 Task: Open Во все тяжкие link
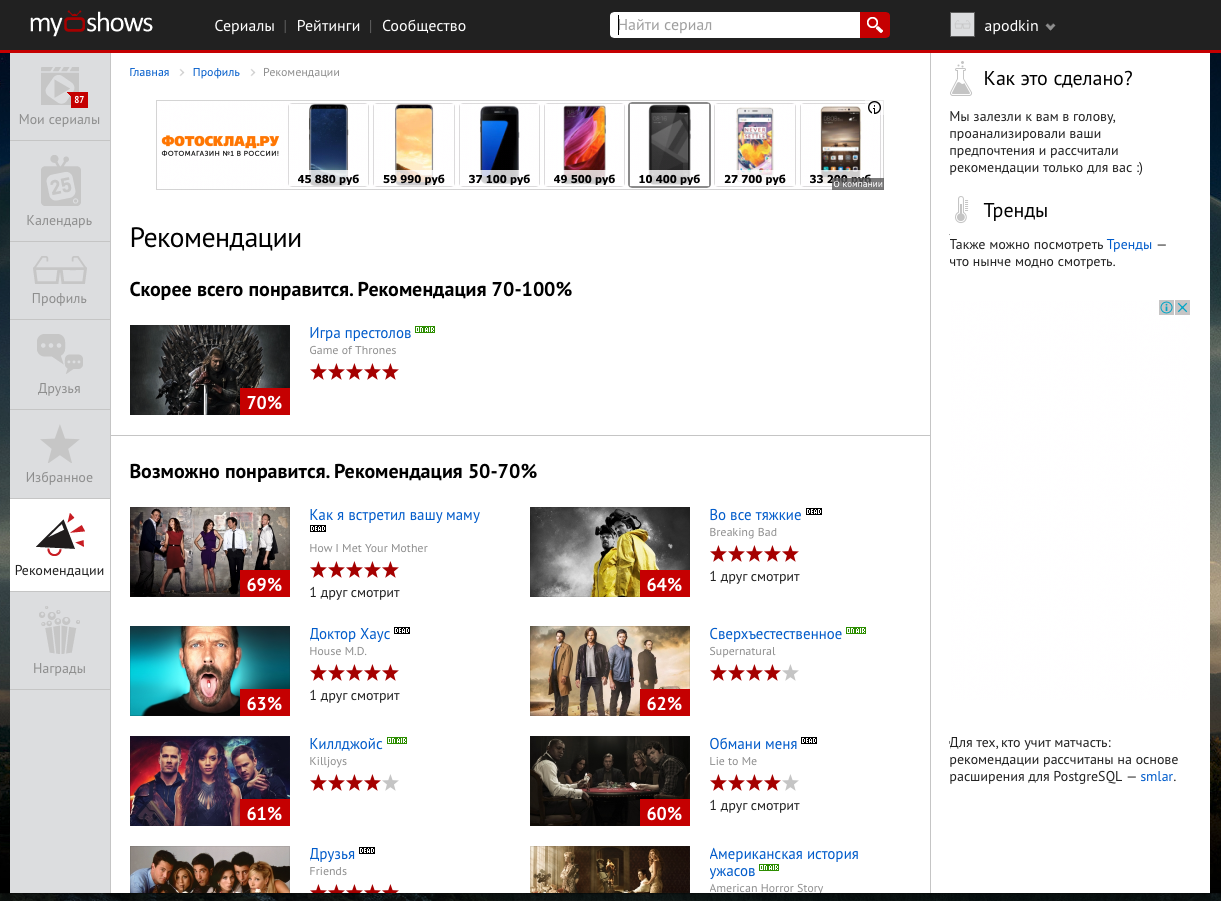(755, 515)
